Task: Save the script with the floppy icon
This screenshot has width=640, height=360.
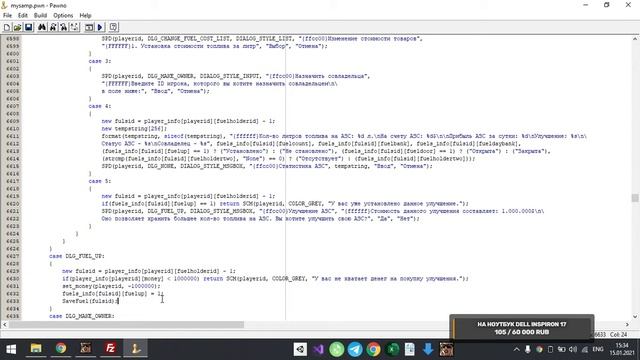Action: 29,27
